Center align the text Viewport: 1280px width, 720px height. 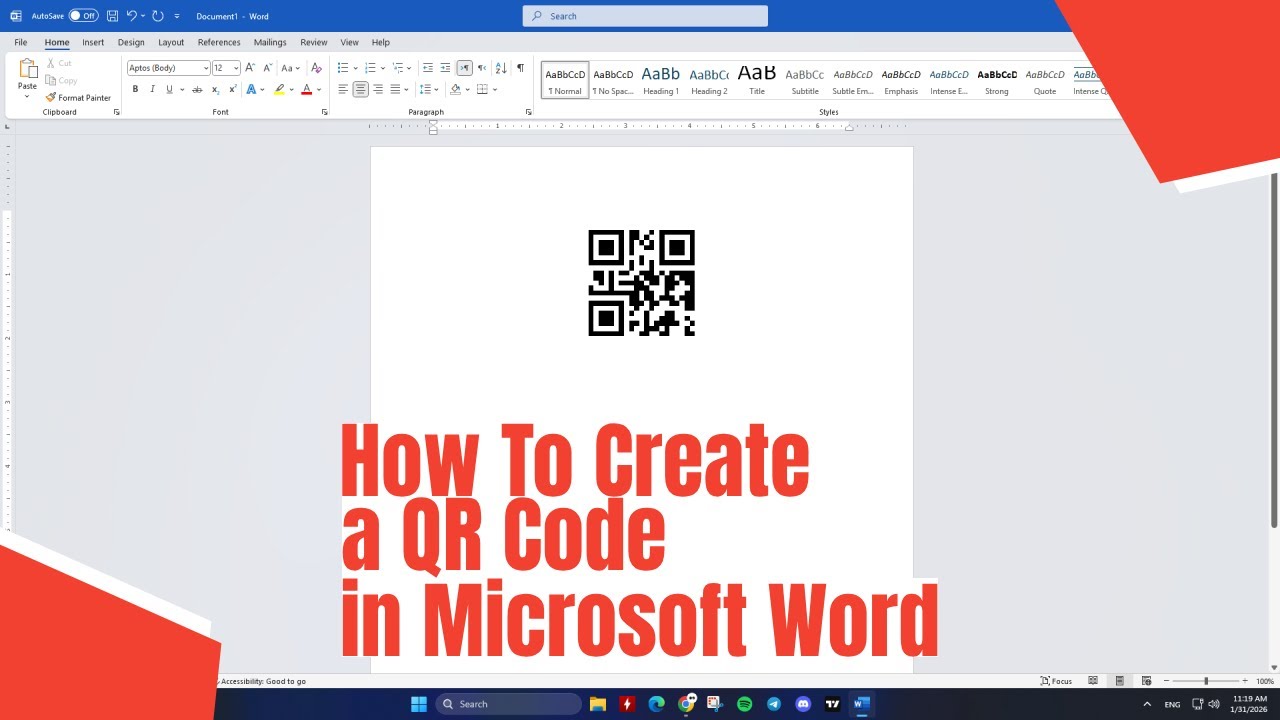tap(360, 89)
